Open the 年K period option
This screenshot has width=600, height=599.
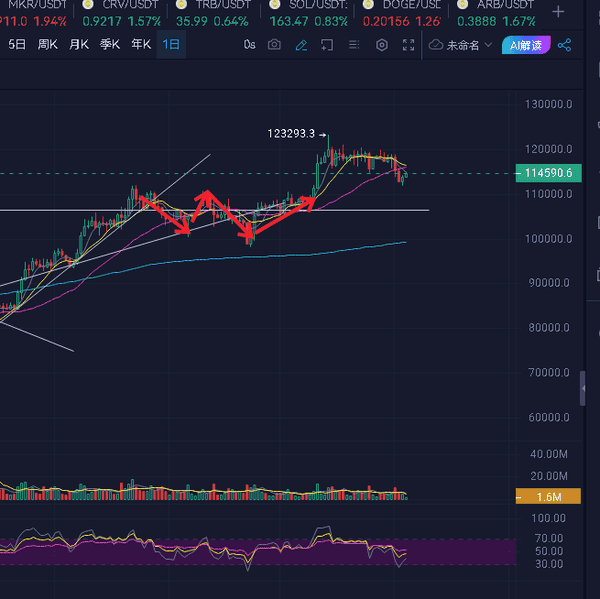141,45
